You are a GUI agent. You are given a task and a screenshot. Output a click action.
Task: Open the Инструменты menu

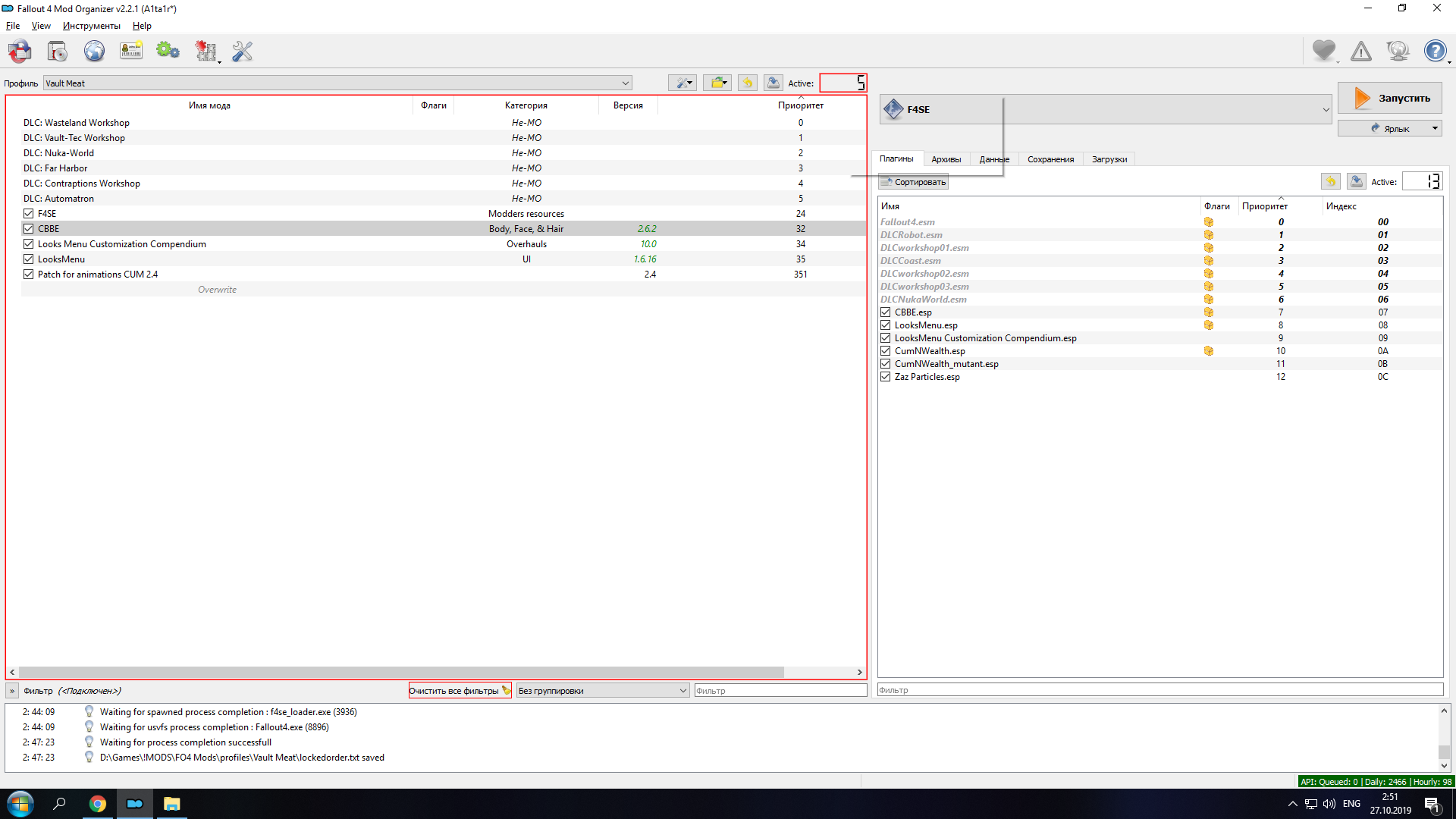92,26
